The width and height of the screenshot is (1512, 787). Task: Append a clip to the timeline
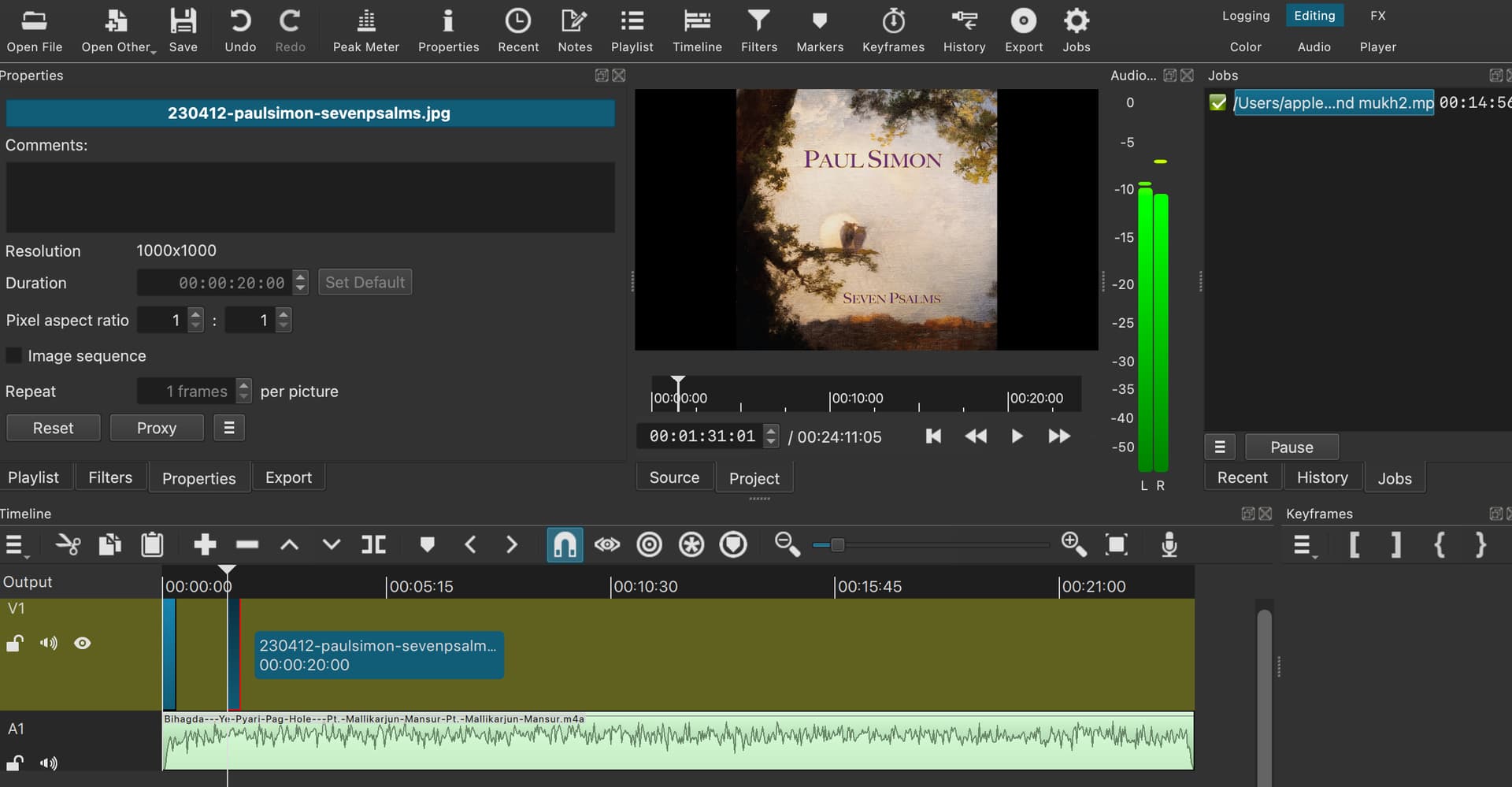pyautogui.click(x=204, y=544)
